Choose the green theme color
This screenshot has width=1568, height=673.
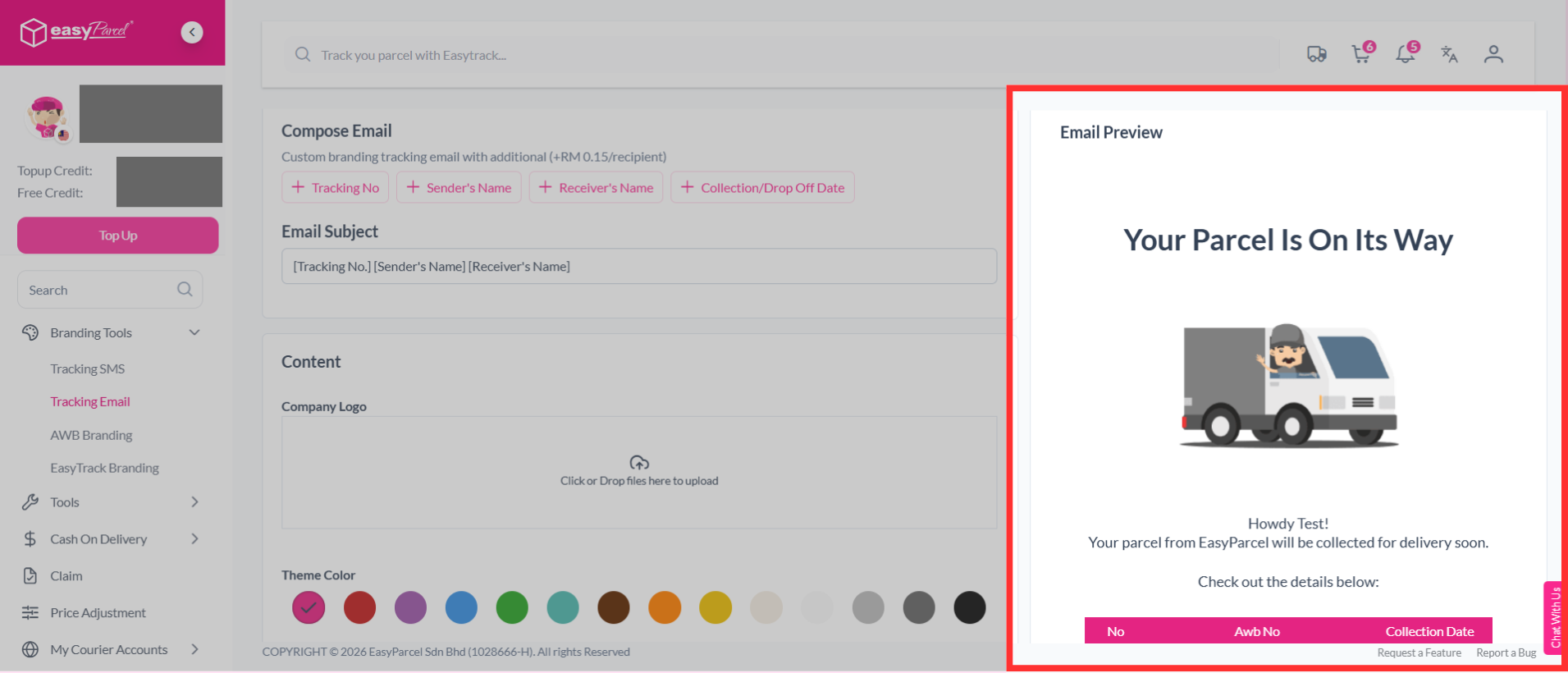tap(512, 608)
